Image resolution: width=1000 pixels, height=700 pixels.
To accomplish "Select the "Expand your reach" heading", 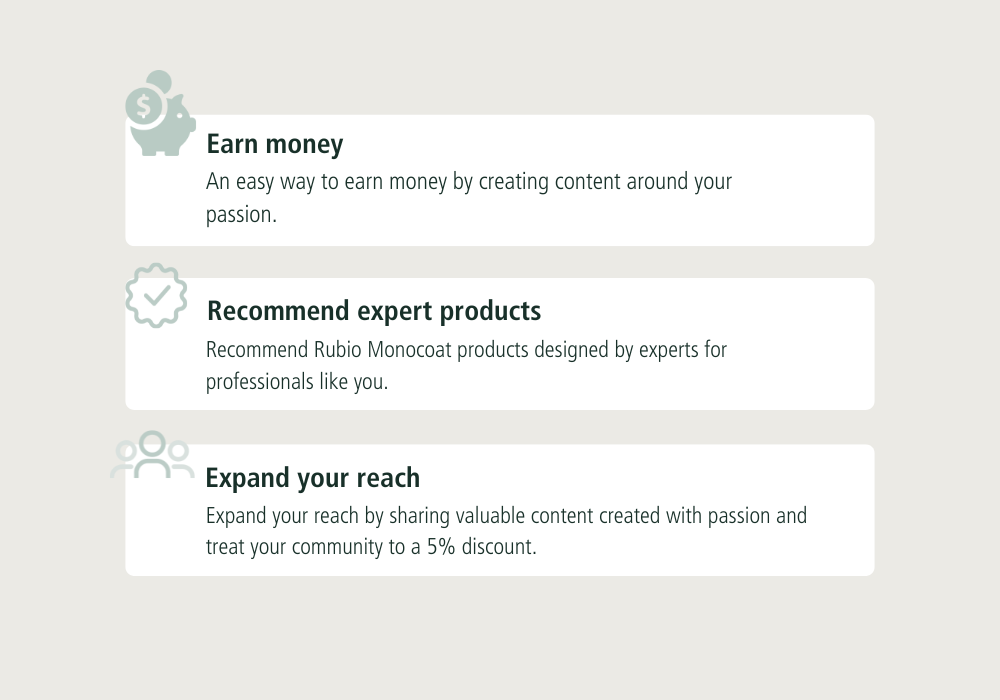I will (312, 478).
